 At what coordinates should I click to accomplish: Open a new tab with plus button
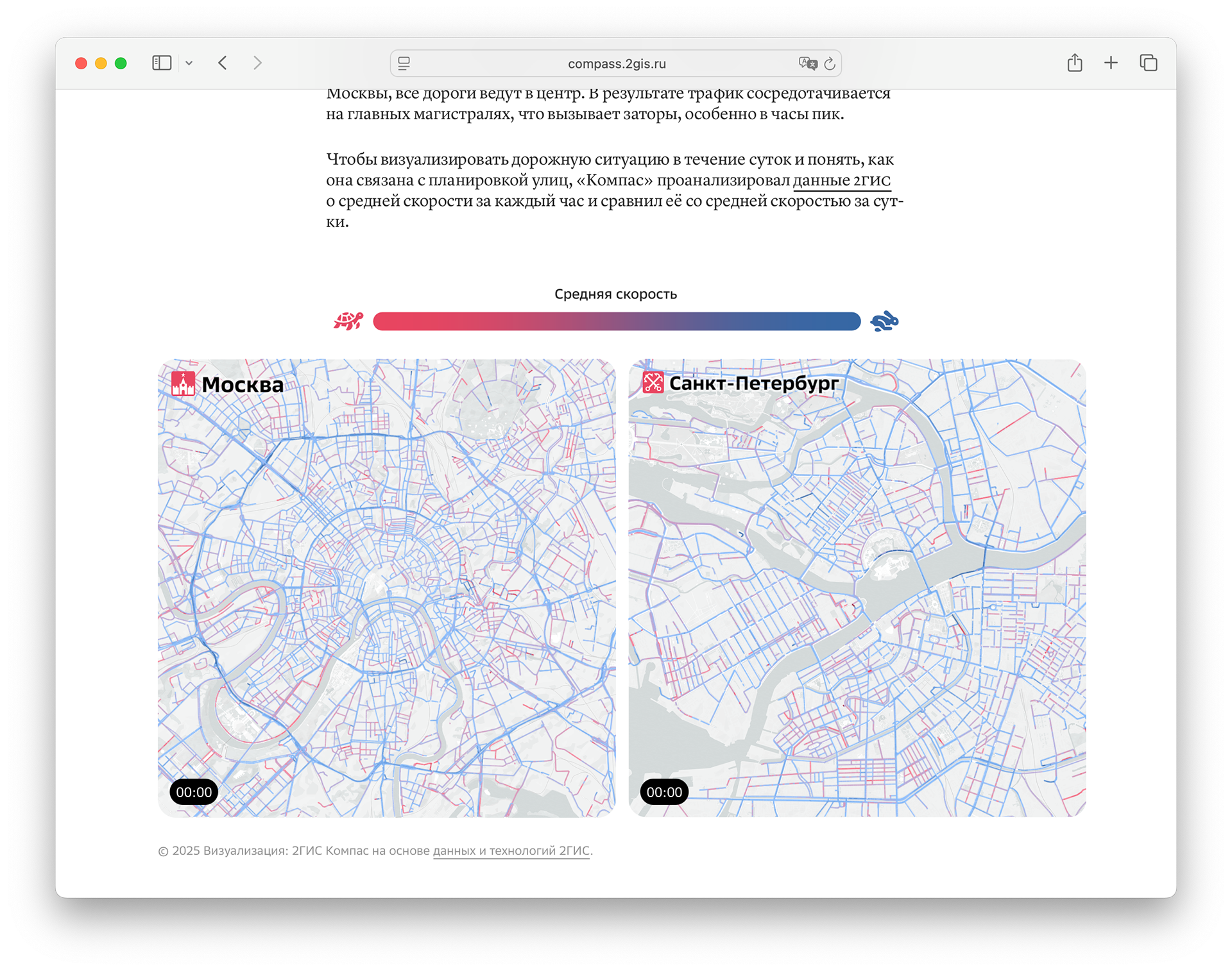point(1111,63)
